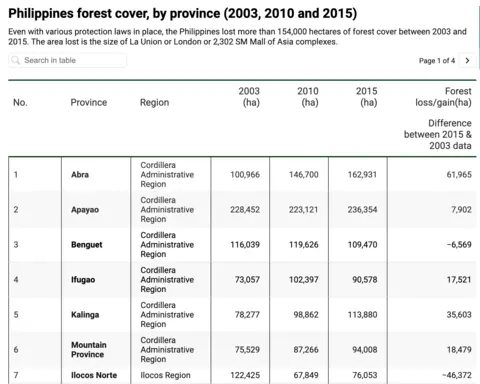This screenshot has height=384, width=480.
Task: Click Abra's 2010 value 146,700
Action: pos(304,174)
